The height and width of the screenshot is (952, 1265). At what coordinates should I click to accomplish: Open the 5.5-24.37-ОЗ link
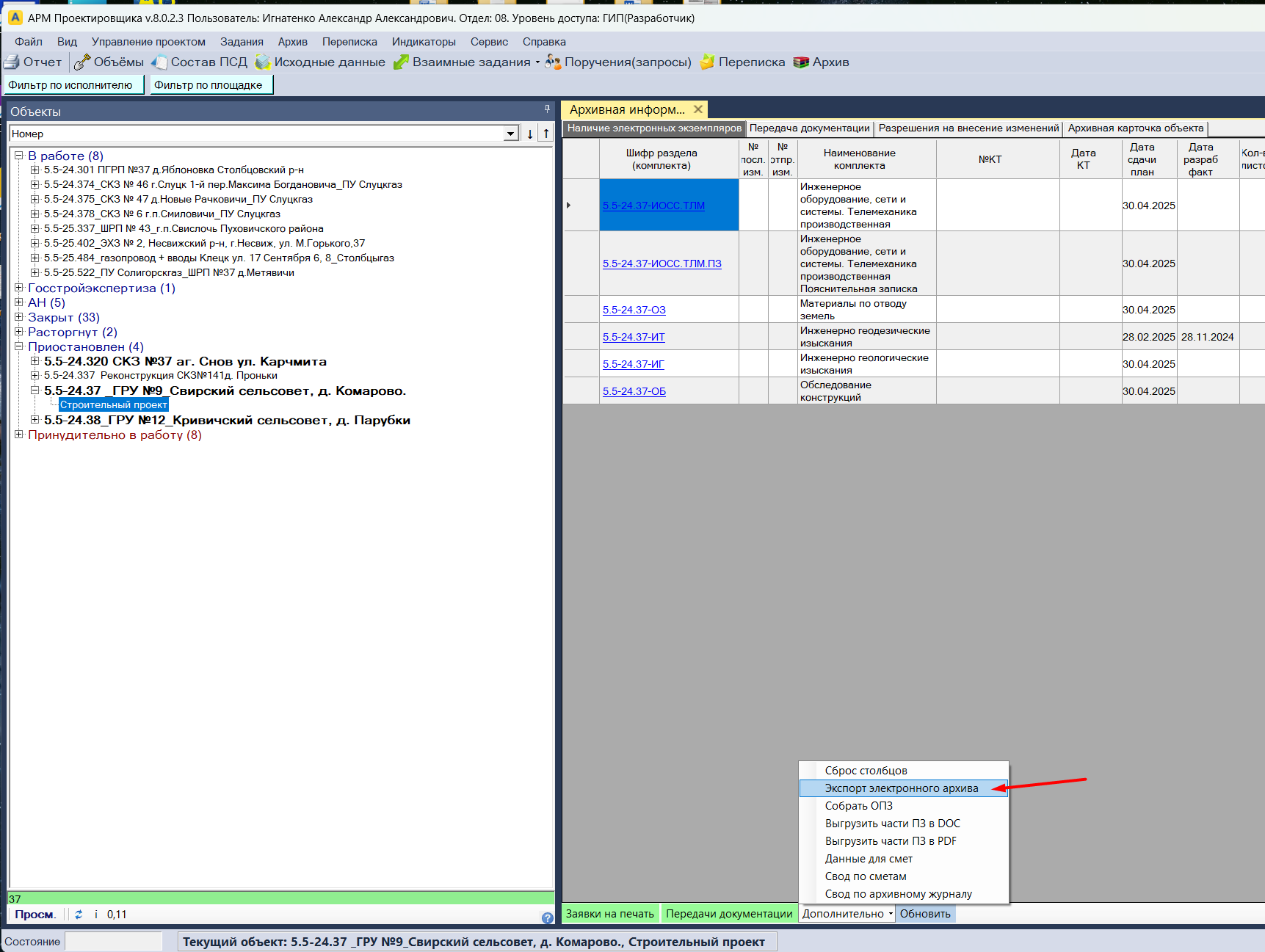click(634, 310)
